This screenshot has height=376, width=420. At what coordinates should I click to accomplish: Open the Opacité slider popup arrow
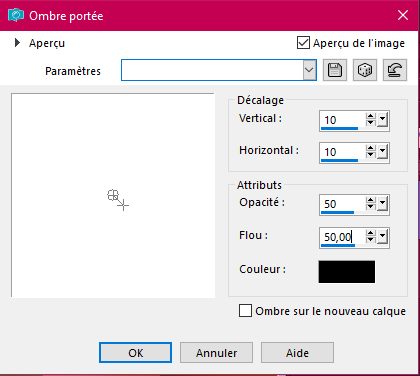pos(383,203)
